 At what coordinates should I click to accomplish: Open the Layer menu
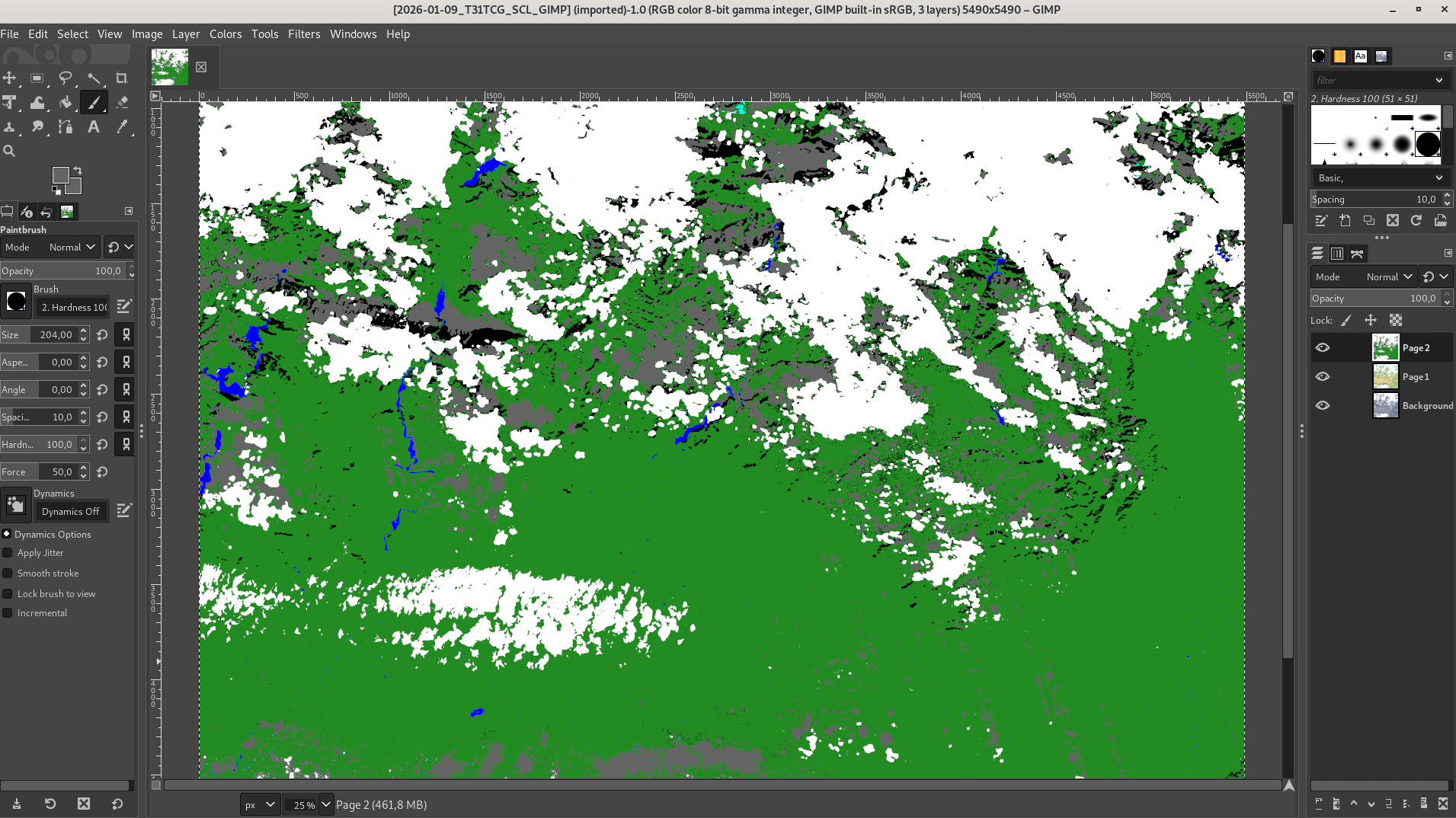click(x=186, y=34)
